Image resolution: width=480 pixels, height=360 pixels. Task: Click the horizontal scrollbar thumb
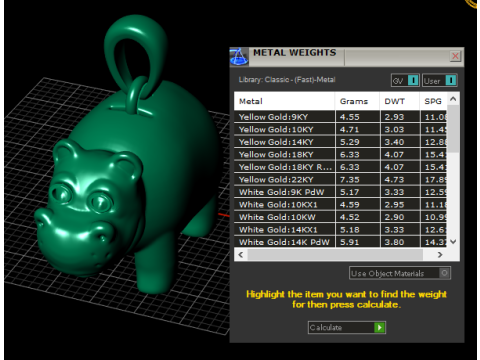(335, 255)
